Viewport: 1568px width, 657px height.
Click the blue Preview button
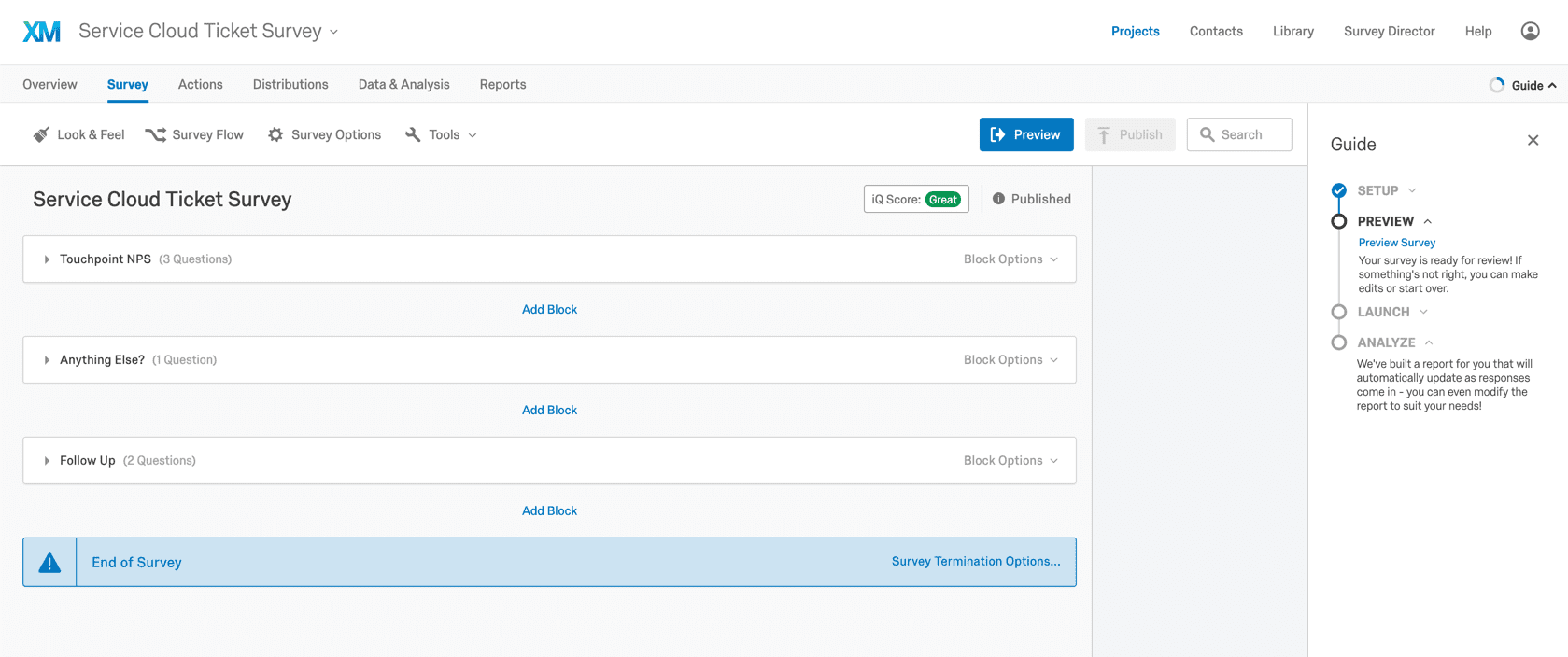(x=1026, y=134)
